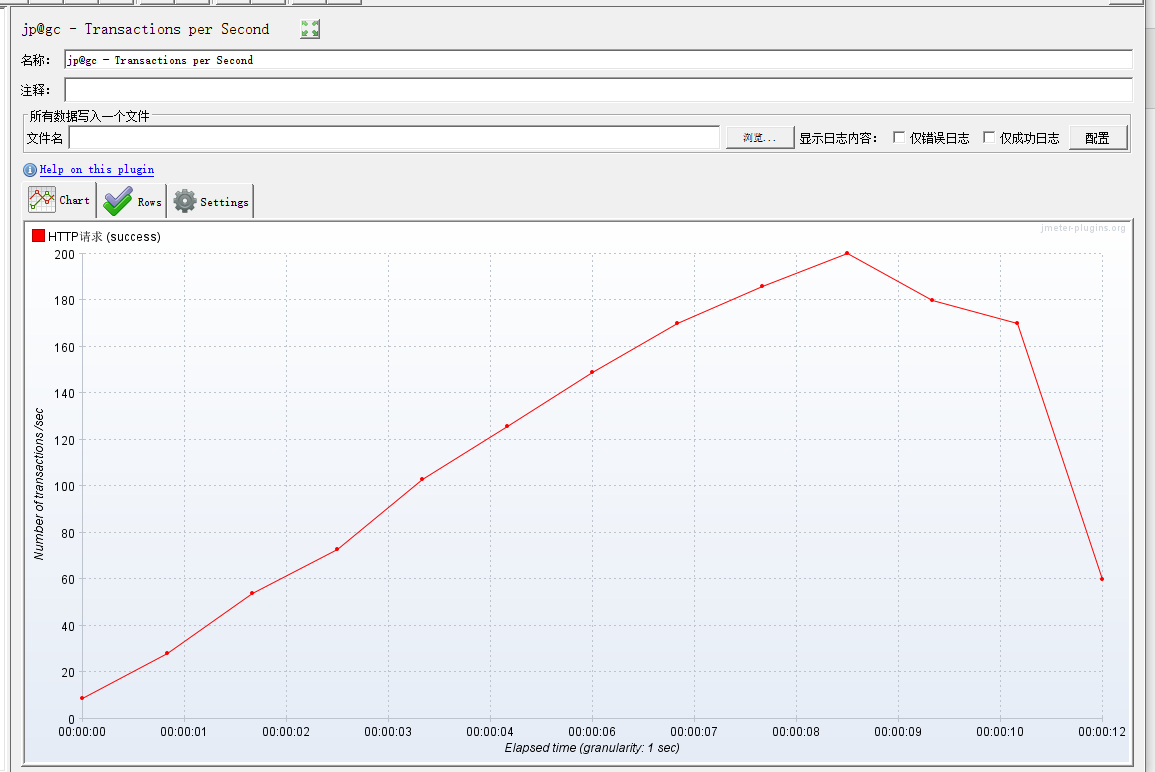Image resolution: width=1155 pixels, height=772 pixels.
Task: Click the jmeter-plugins.org watermark in chart
Action: click(1085, 229)
